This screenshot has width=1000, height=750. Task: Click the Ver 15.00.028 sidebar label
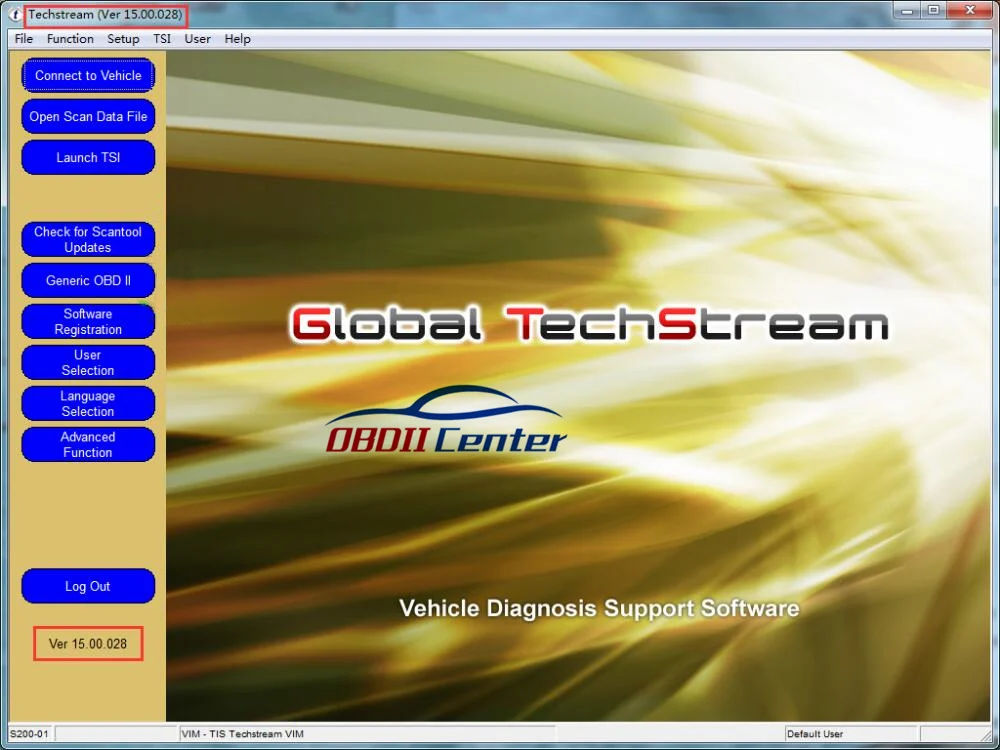88,643
